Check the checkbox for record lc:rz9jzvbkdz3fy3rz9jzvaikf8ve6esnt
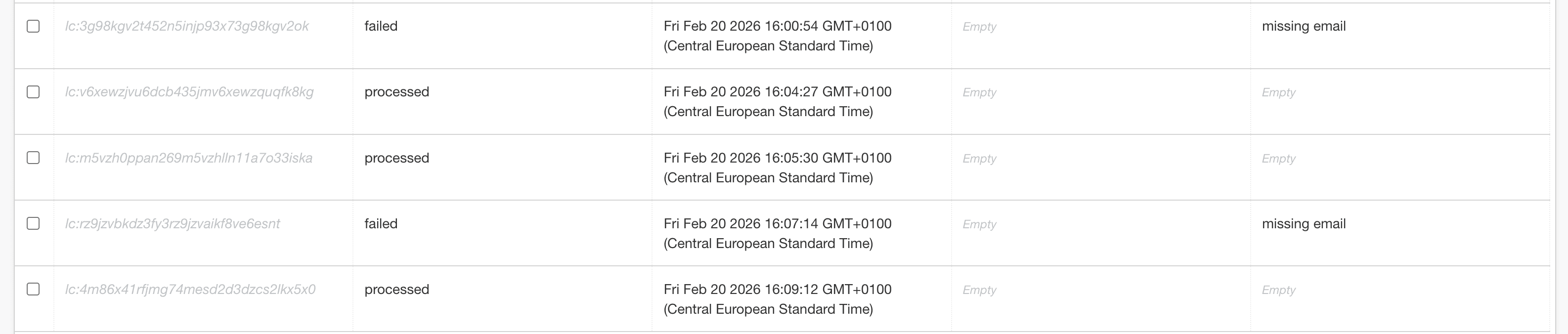 coord(33,223)
